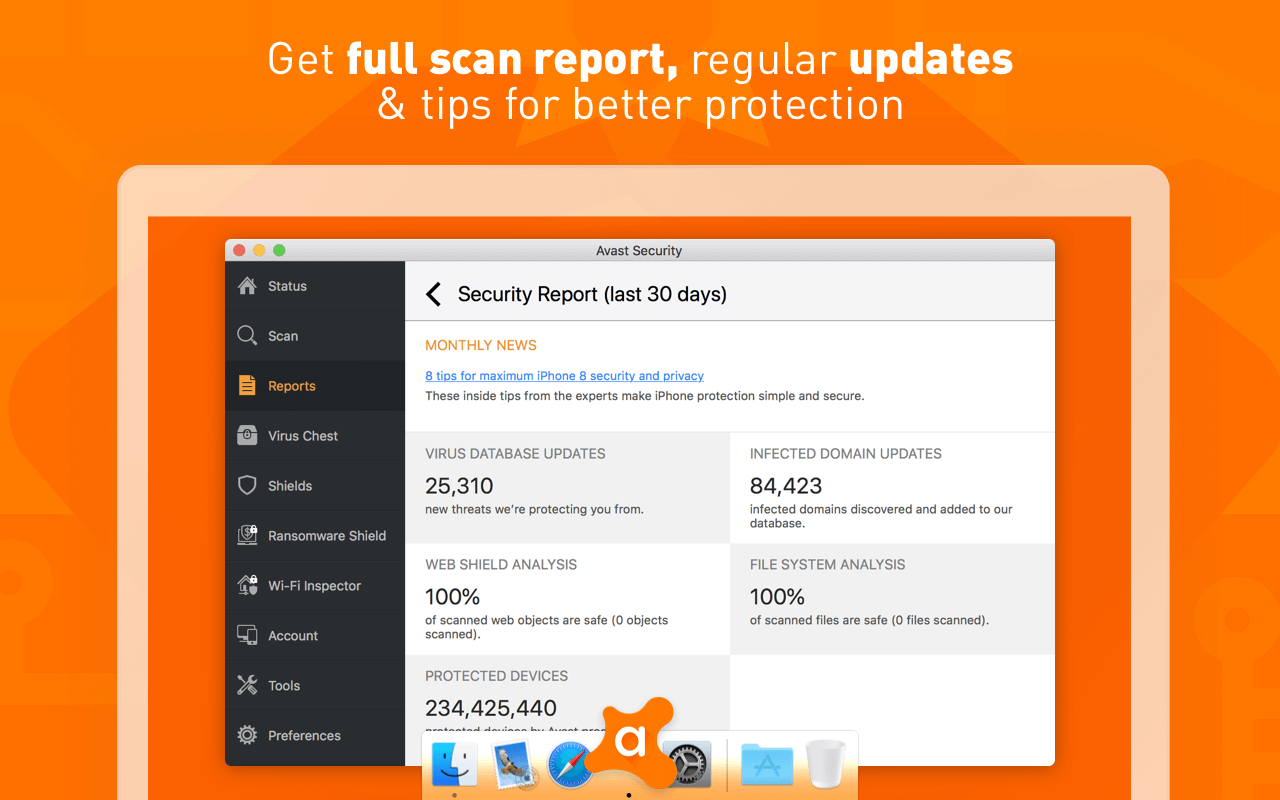Image resolution: width=1280 pixels, height=800 pixels.
Task: Click the Shields shield icon
Action: click(x=247, y=486)
